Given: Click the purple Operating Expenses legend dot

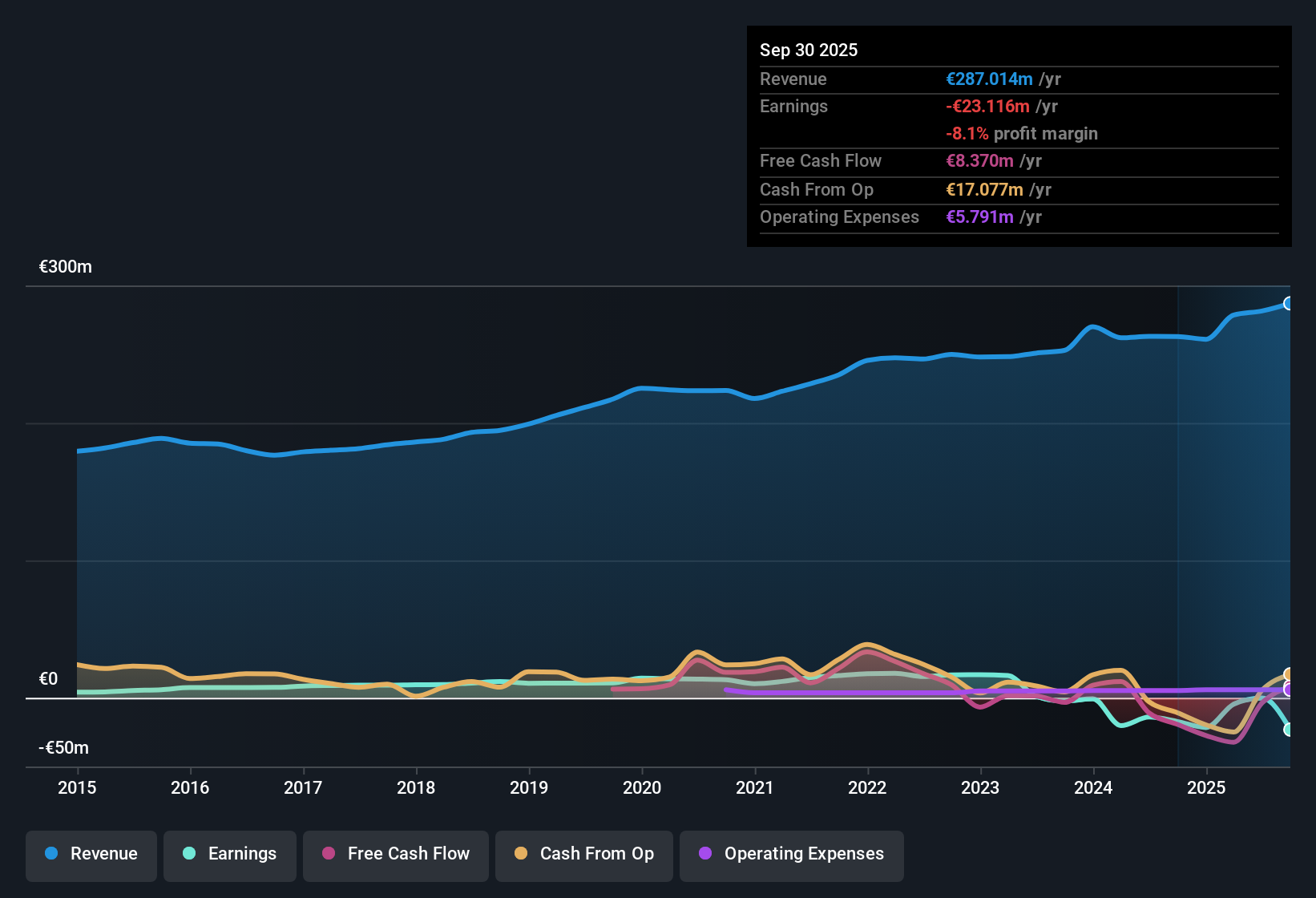Looking at the screenshot, I should coord(705,854).
